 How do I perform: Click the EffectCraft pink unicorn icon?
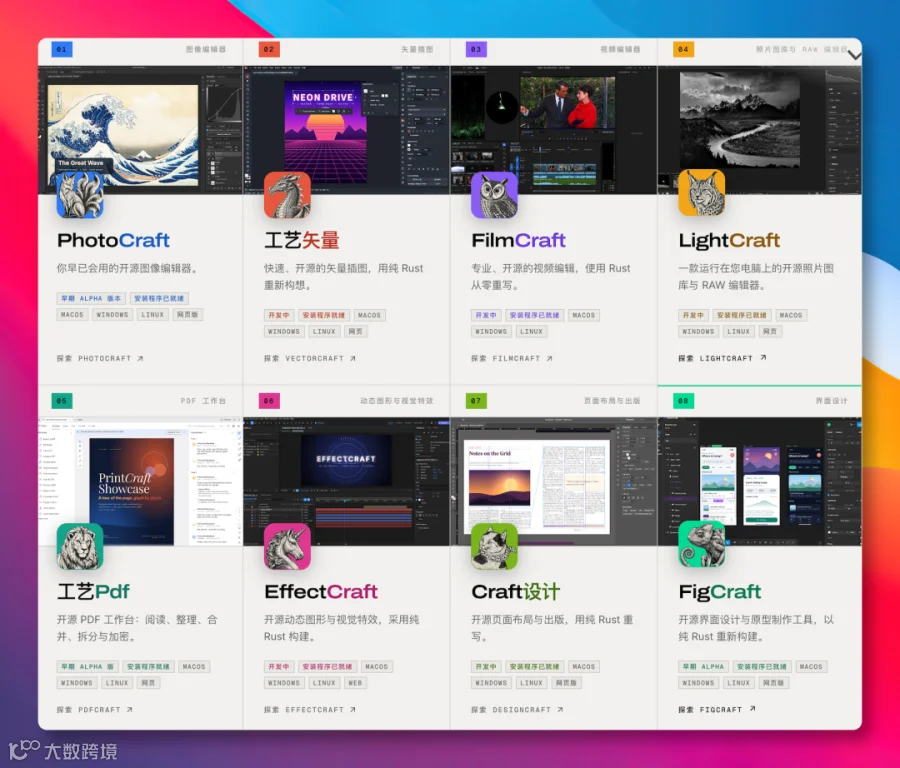point(287,546)
